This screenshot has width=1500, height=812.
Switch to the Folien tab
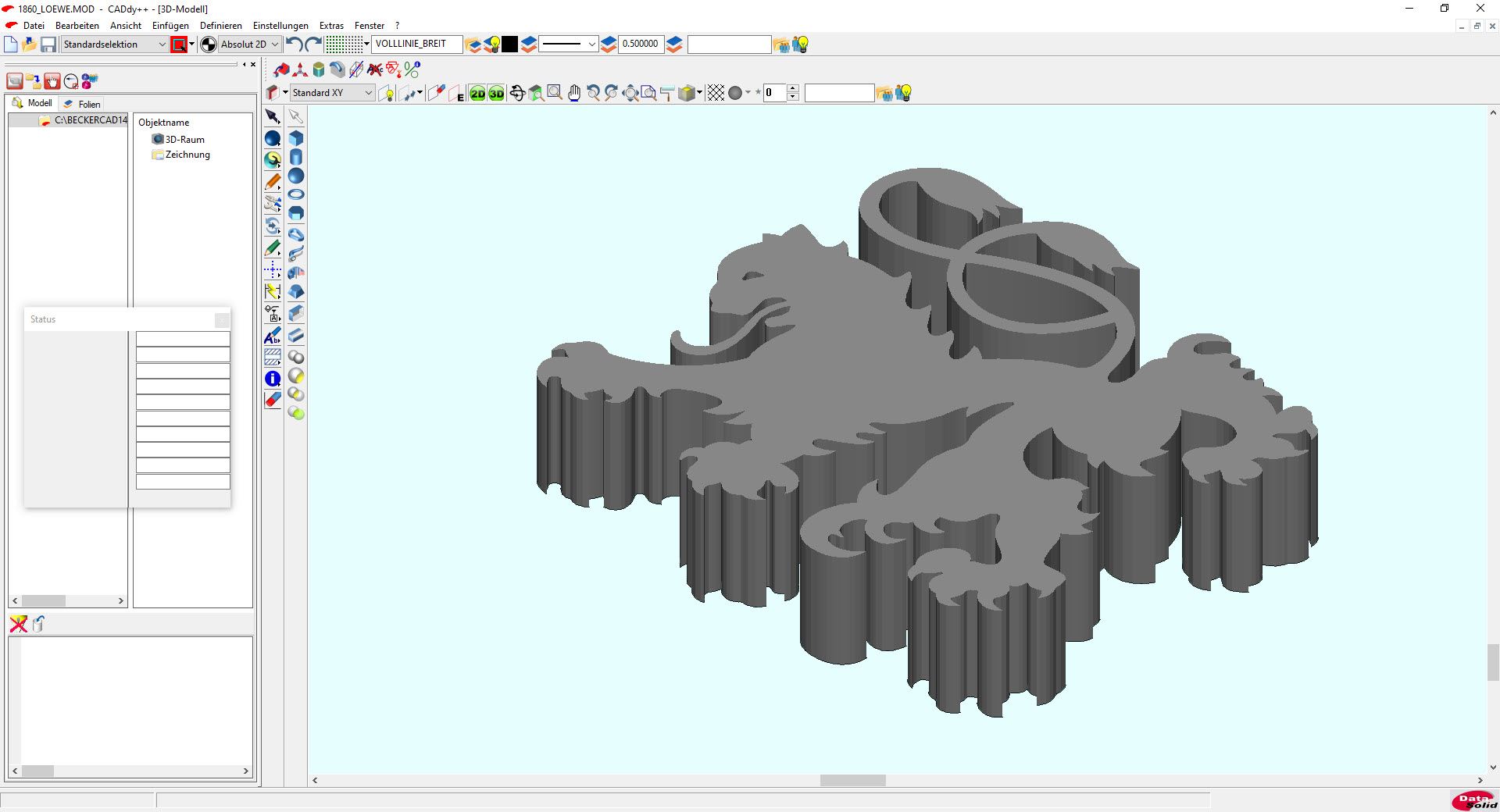(x=82, y=104)
